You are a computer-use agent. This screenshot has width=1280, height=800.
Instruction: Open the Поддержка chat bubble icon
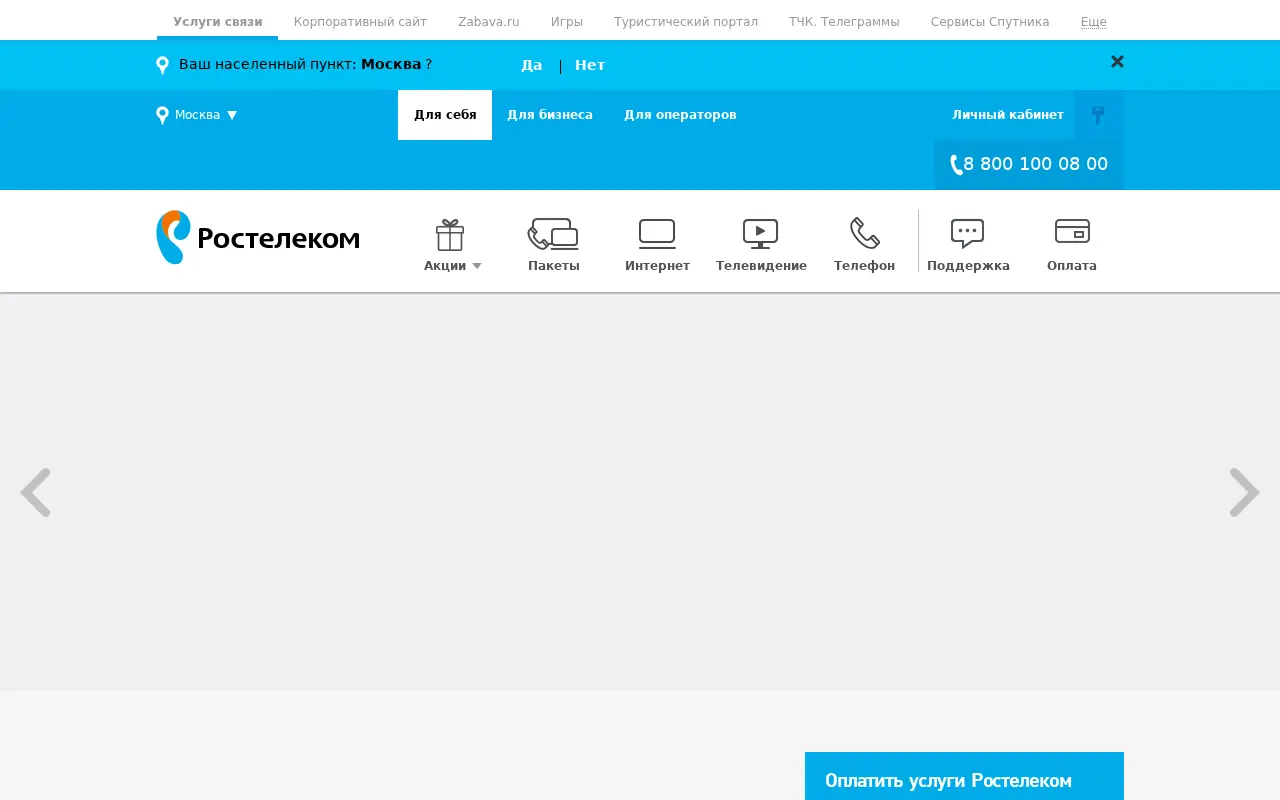pyautogui.click(x=967, y=234)
